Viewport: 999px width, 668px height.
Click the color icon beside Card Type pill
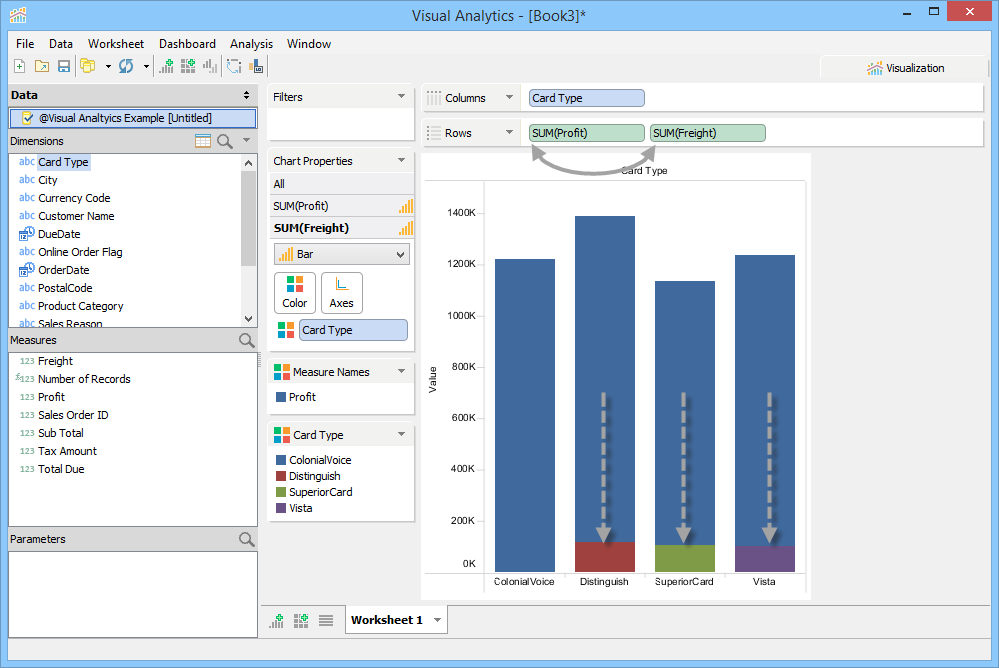[286, 330]
